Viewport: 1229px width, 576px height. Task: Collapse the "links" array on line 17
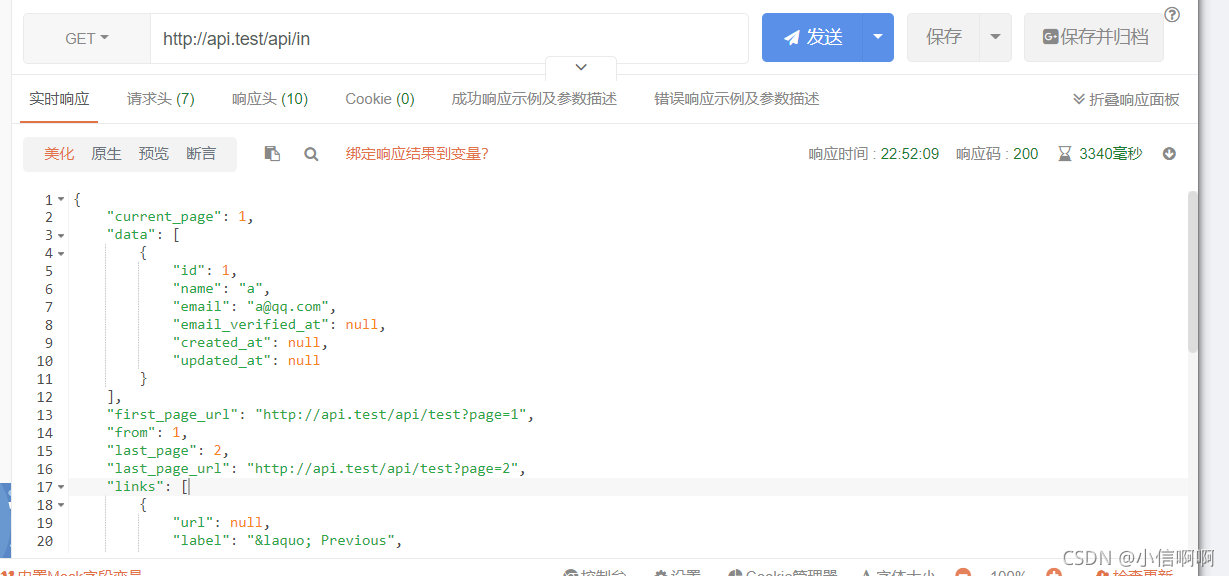(x=60, y=488)
